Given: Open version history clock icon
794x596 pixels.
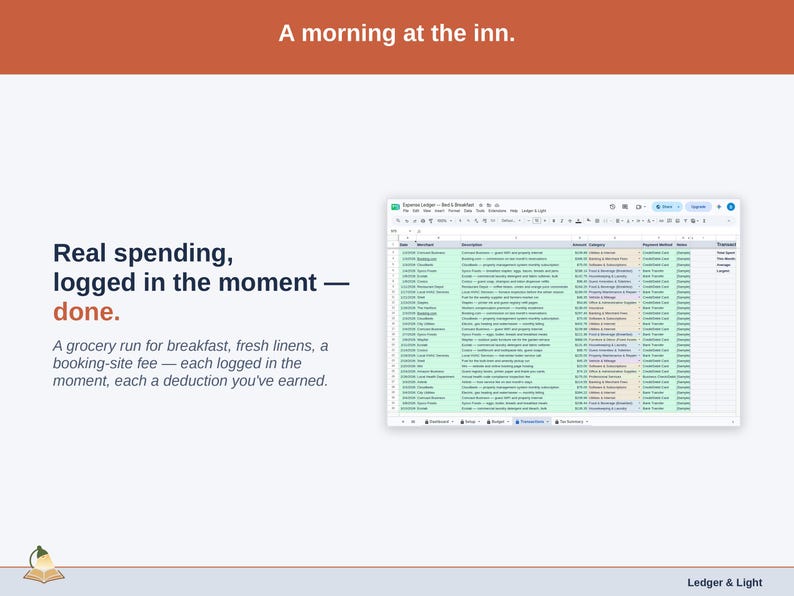Looking at the screenshot, I should point(612,207).
